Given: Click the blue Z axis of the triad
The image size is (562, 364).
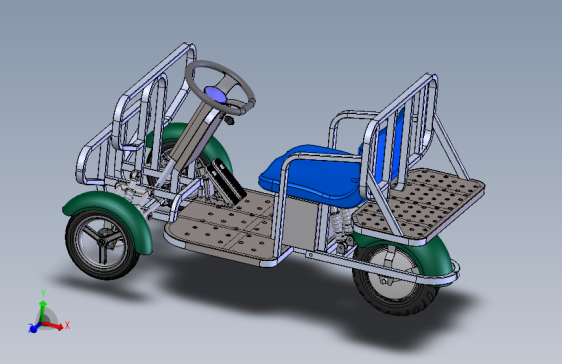Looking at the screenshot, I should pos(34,328).
